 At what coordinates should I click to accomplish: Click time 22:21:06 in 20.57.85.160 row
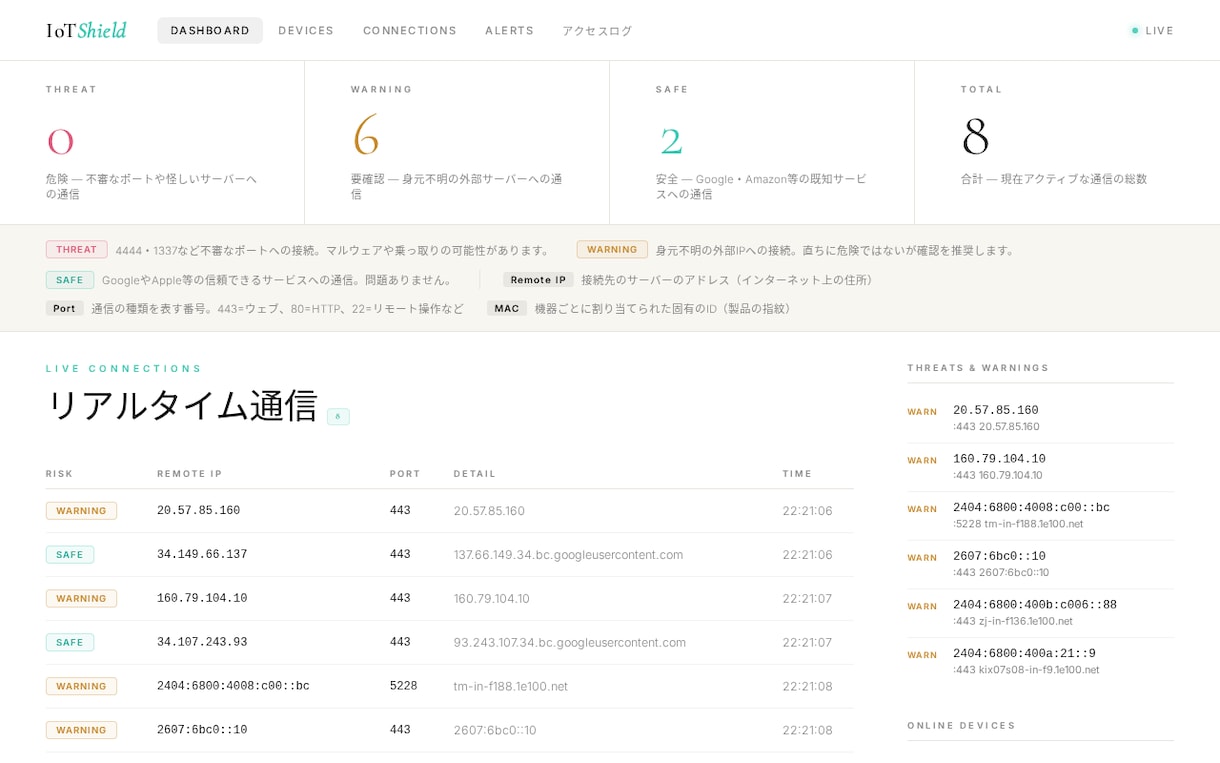(x=807, y=511)
